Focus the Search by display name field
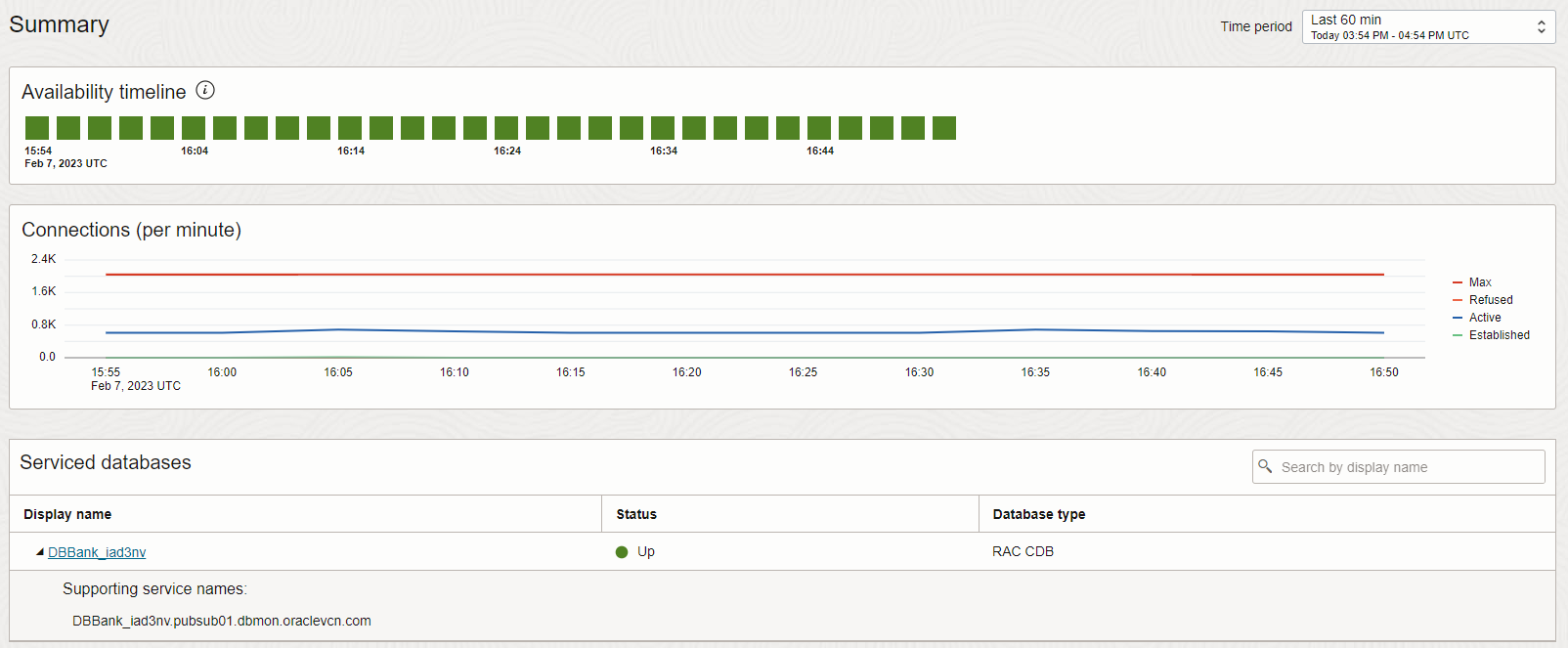Viewport: 1568px width, 648px height. pyautogui.click(x=1398, y=467)
